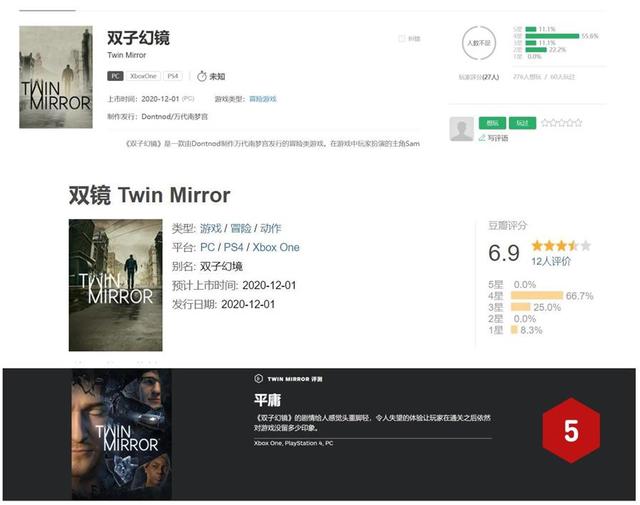Click the pencil icon beside 写评语
This screenshot has width=640, height=505.
coord(482,138)
